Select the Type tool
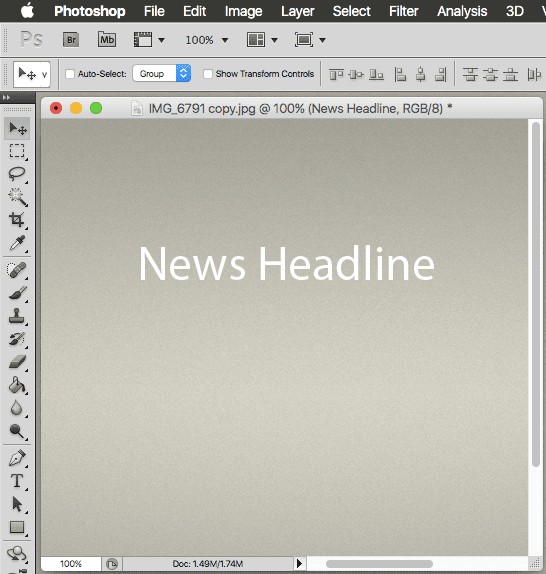This screenshot has width=546, height=574. tap(17, 481)
